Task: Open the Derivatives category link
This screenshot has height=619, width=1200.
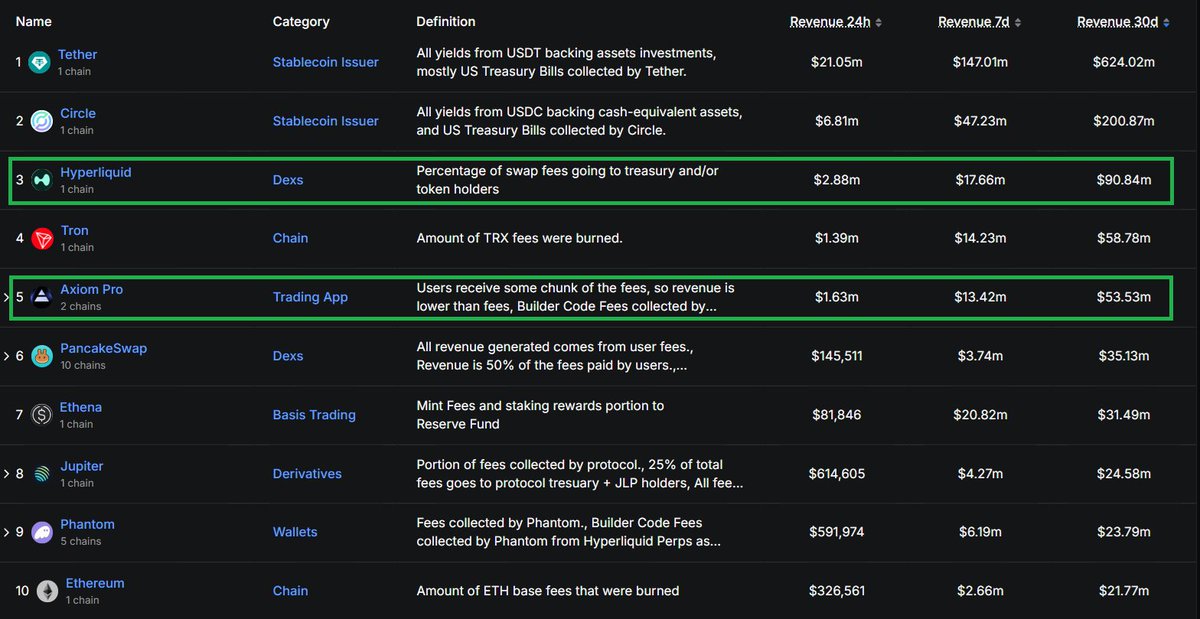Action: [x=307, y=474]
